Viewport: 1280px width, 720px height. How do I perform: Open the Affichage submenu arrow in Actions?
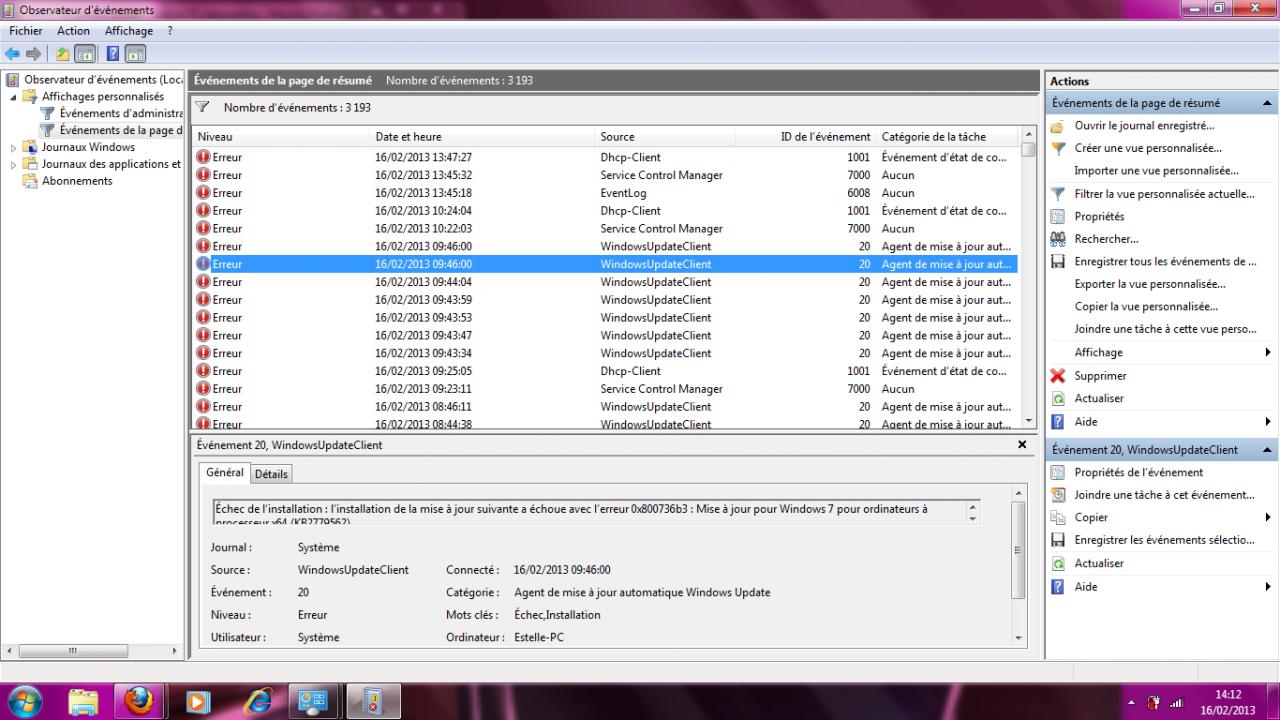pos(1268,353)
